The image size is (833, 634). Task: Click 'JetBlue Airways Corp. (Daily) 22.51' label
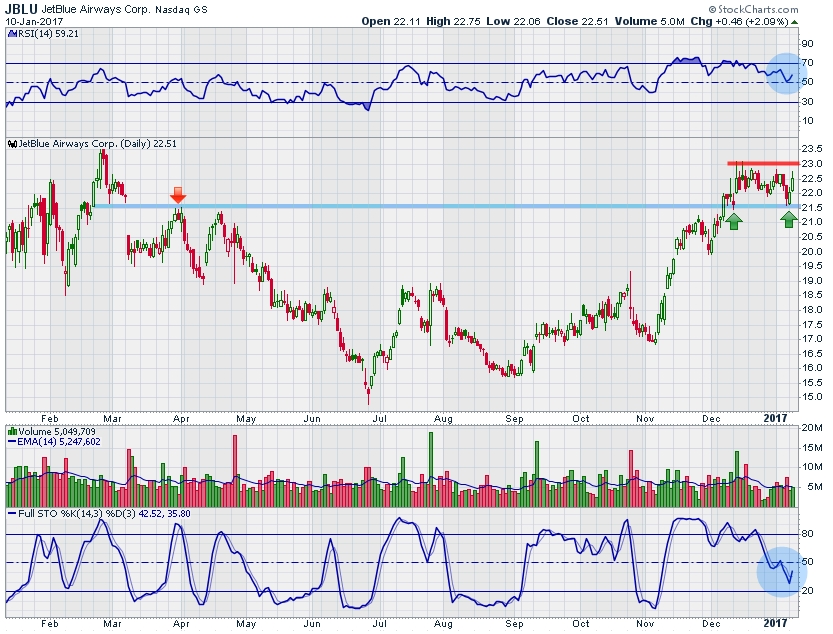click(x=97, y=144)
